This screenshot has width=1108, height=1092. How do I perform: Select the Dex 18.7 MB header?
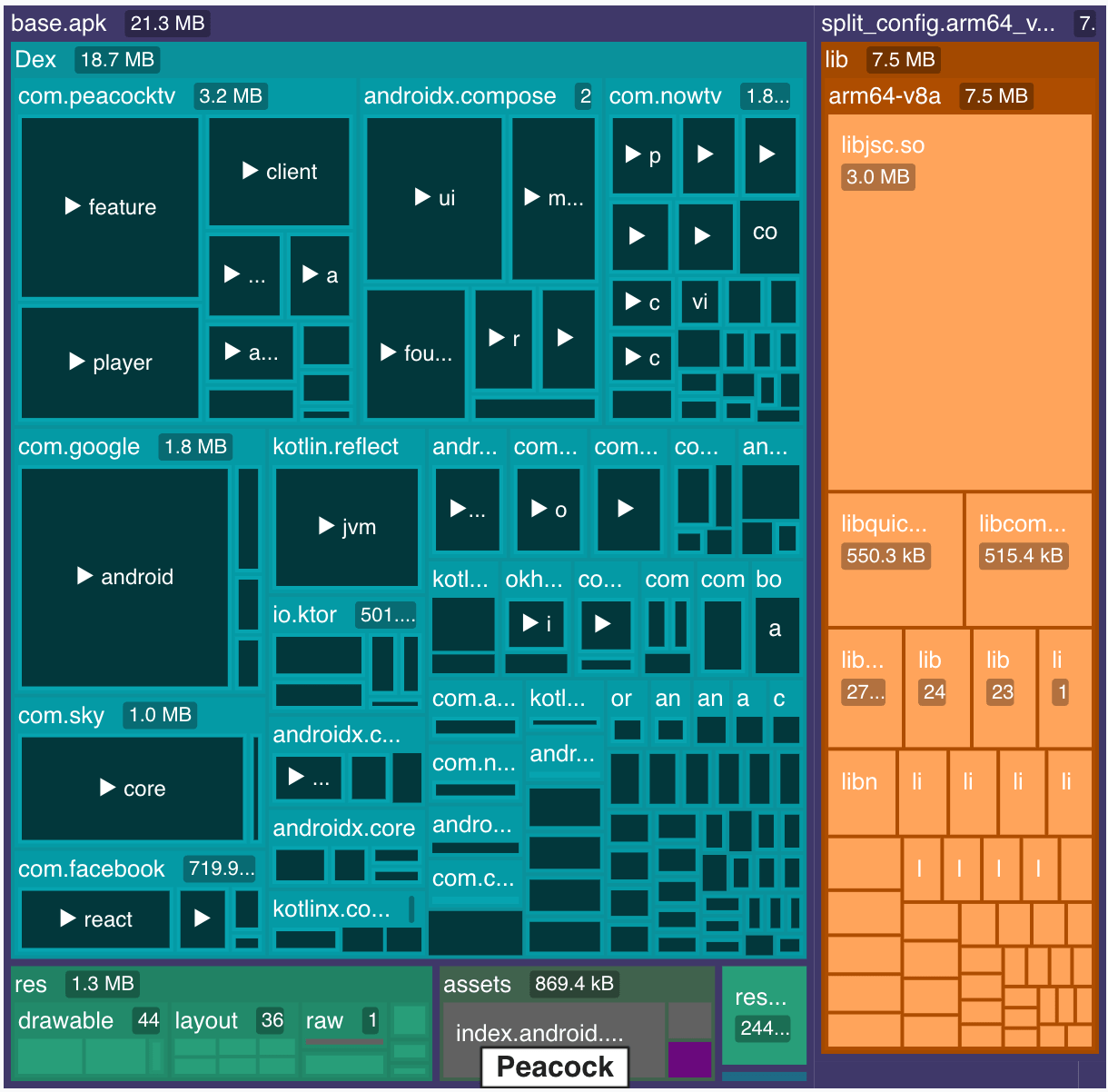(36, 60)
